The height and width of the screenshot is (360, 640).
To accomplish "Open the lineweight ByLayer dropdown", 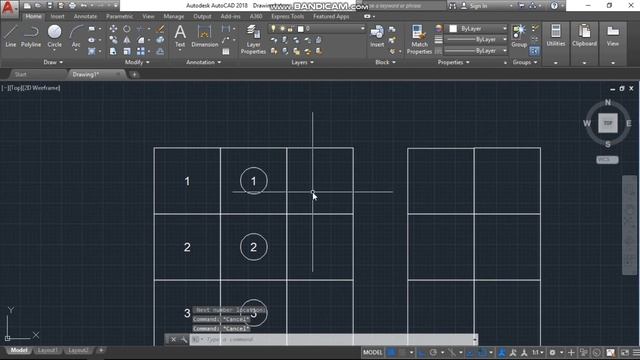I will (476, 40).
